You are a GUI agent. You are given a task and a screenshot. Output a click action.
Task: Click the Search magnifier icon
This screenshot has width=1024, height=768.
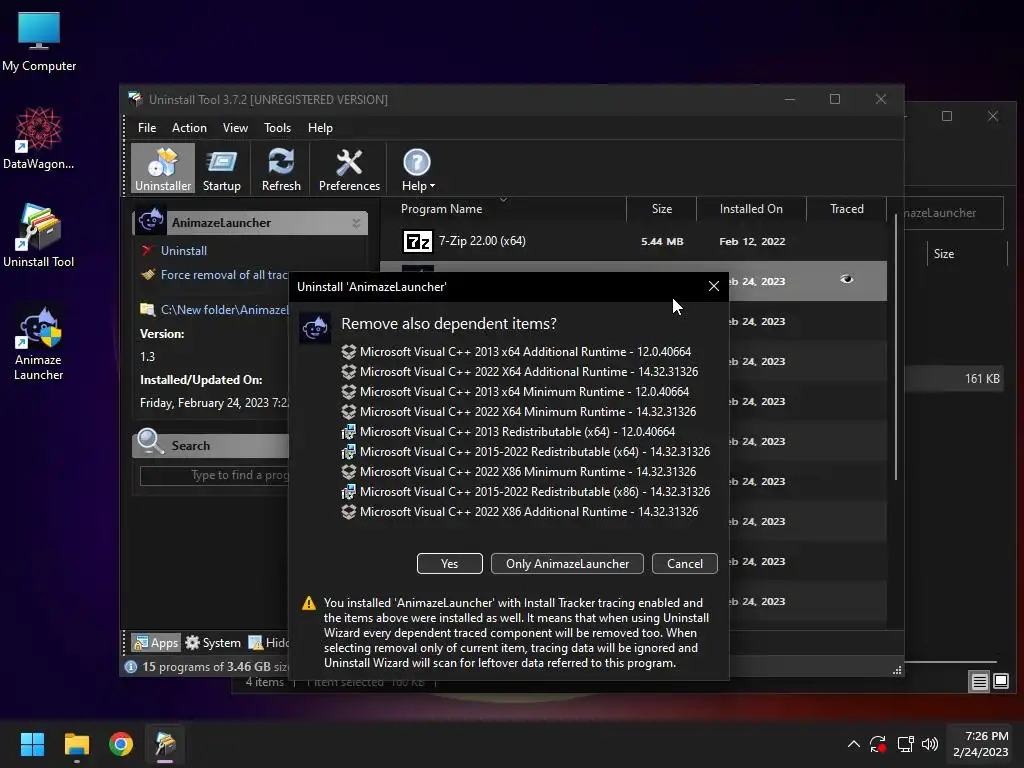click(x=150, y=442)
